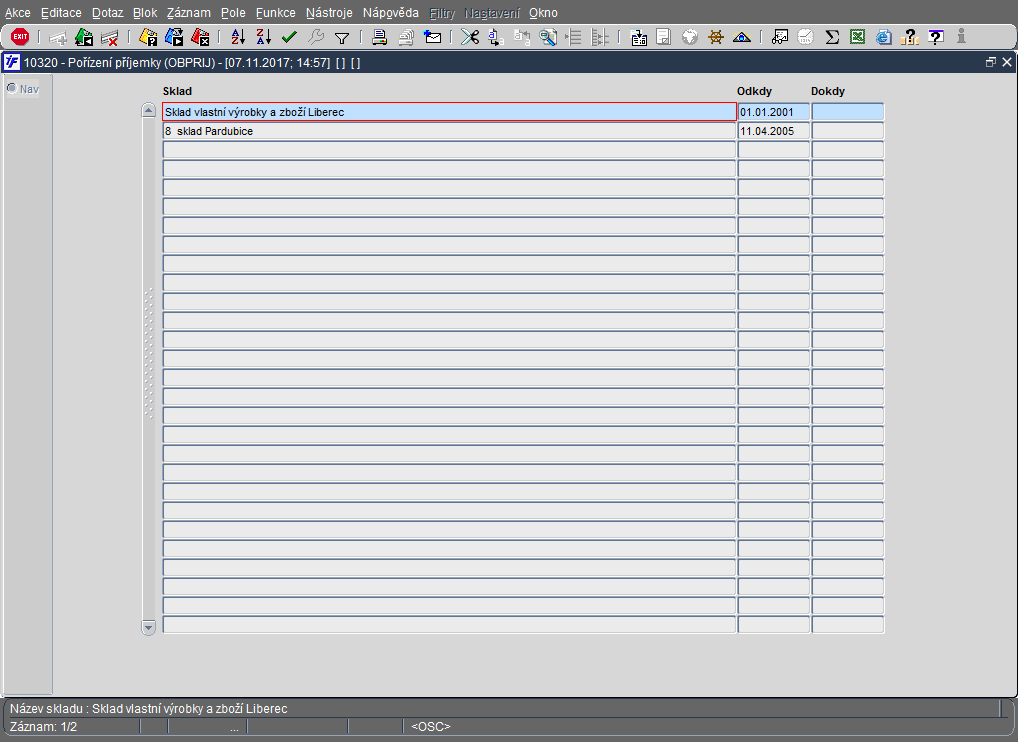1018x742 pixels.
Task: Close the 10320 Pořízení příjemky window
Action: point(1007,62)
